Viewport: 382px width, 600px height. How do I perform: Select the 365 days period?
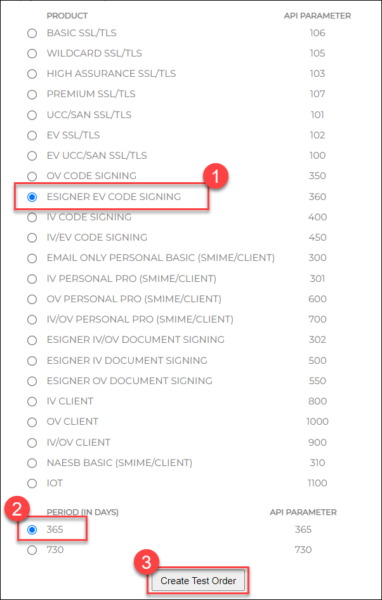tap(32, 530)
